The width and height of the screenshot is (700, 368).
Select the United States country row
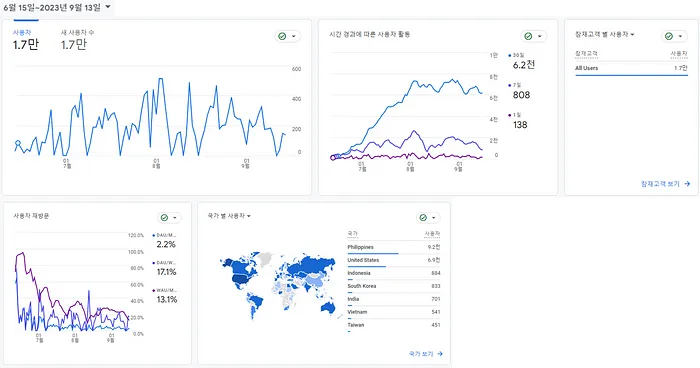pyautogui.click(x=394, y=260)
